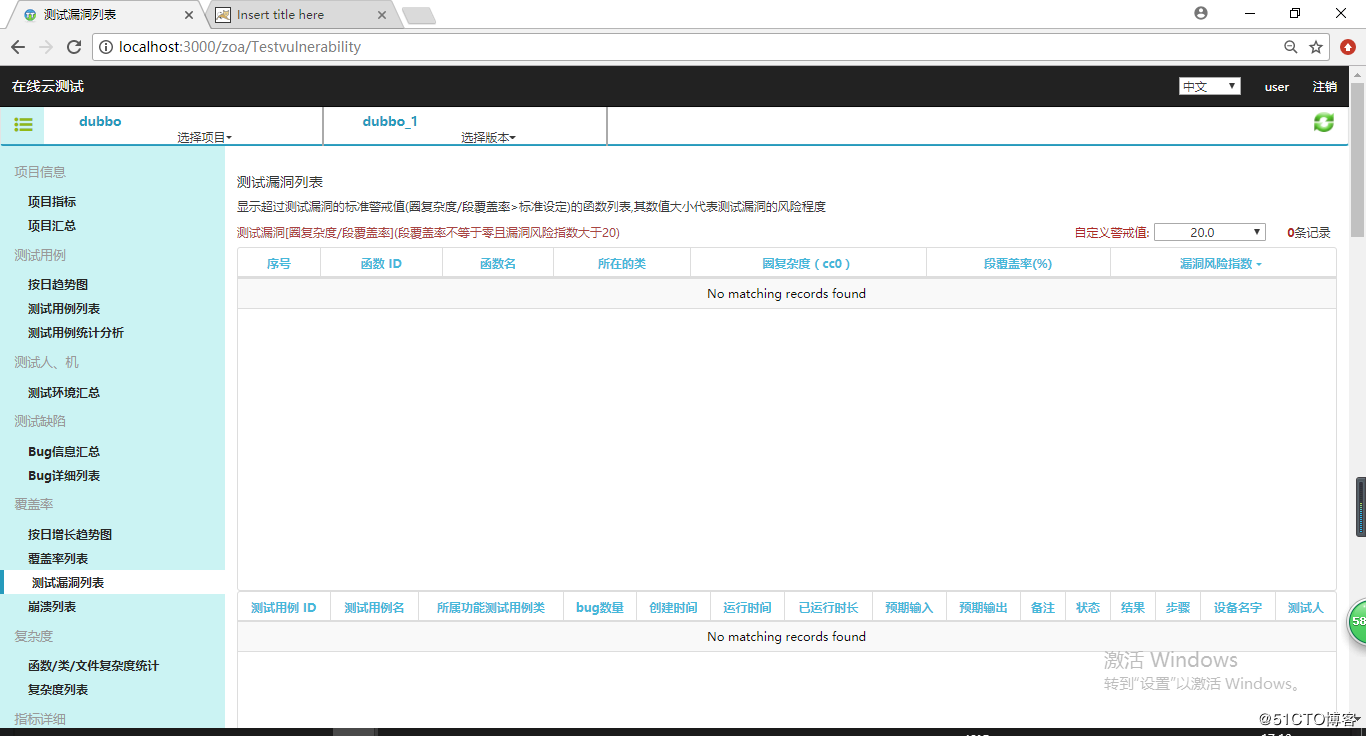
Task: Click the dubbo_1 version name
Action: [x=390, y=121]
